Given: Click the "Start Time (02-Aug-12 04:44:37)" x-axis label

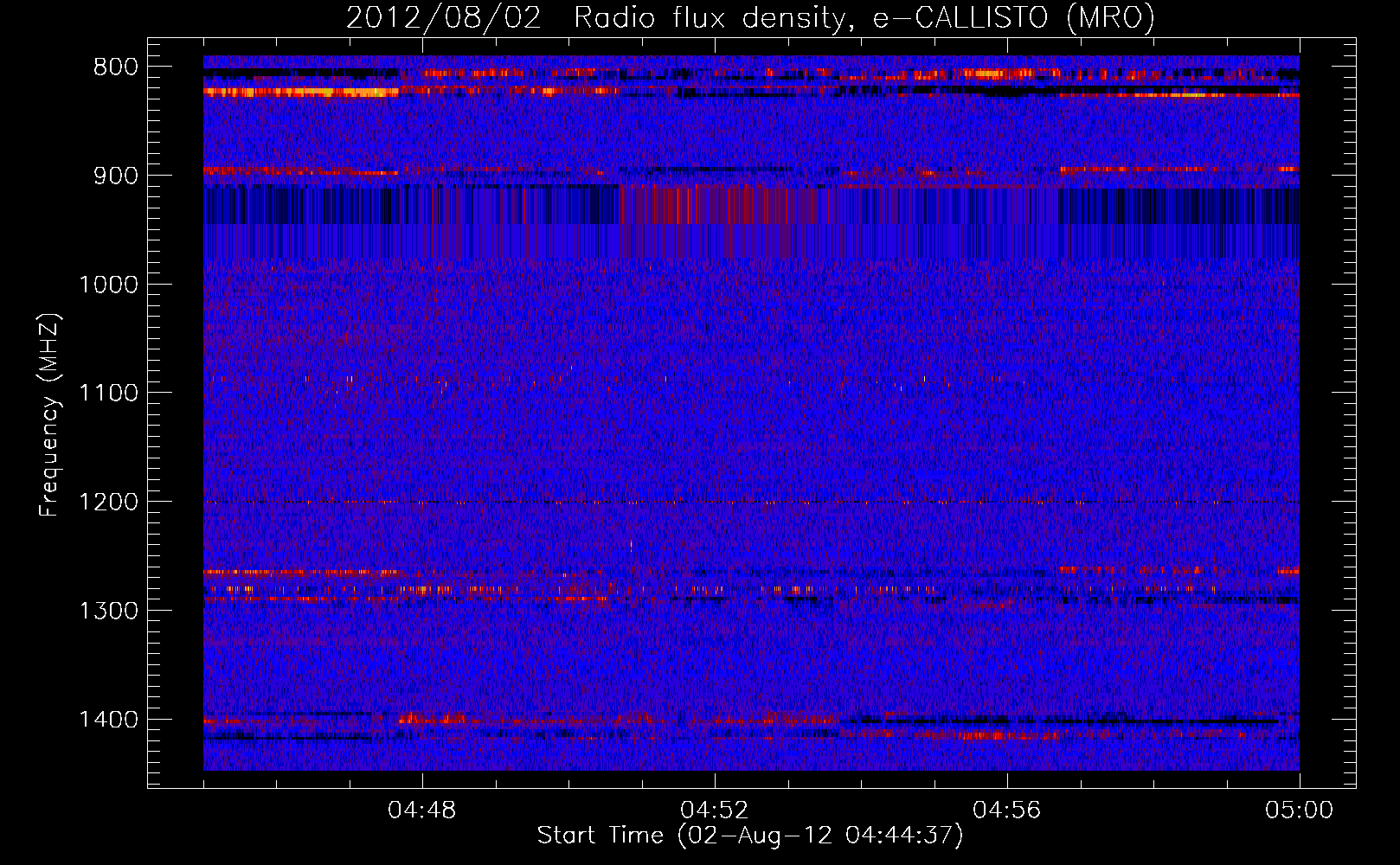Looking at the screenshot, I should [x=750, y=836].
